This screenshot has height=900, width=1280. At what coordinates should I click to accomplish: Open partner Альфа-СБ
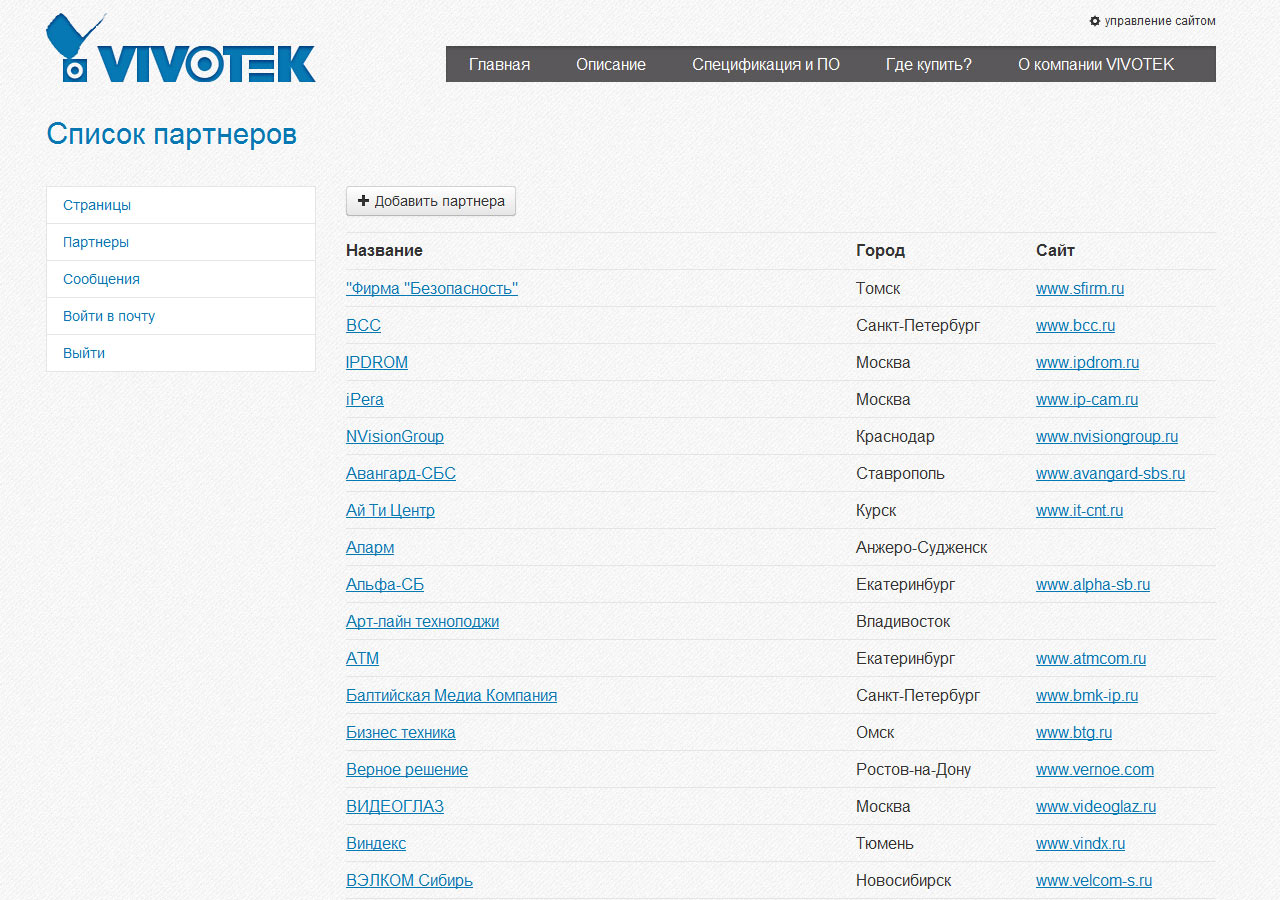pos(385,584)
